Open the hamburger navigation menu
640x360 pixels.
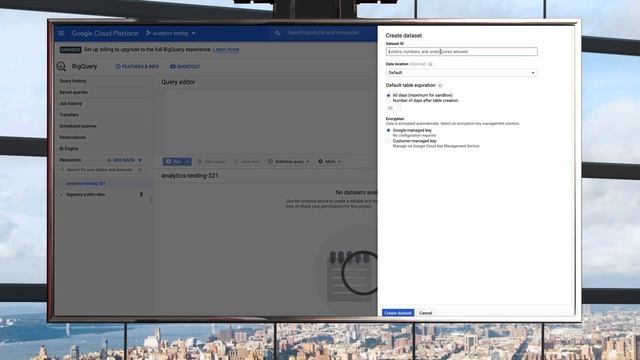(x=61, y=33)
